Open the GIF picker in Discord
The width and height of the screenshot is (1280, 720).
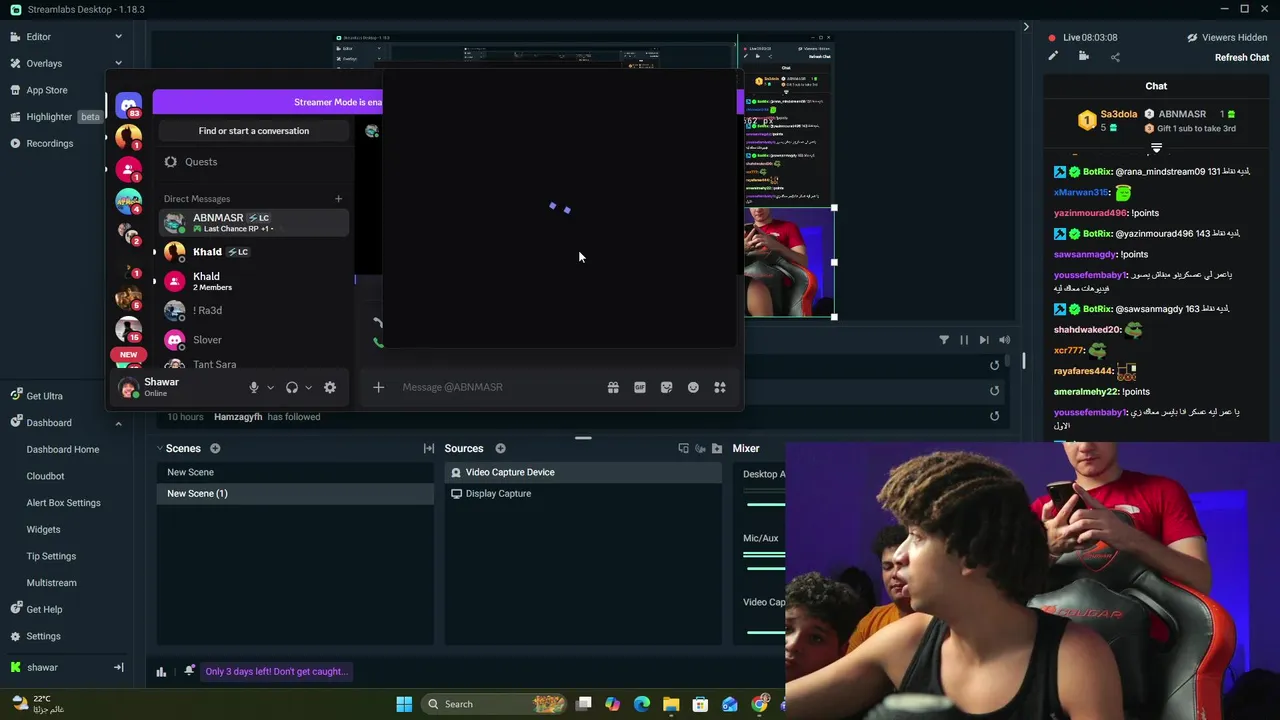pos(640,387)
